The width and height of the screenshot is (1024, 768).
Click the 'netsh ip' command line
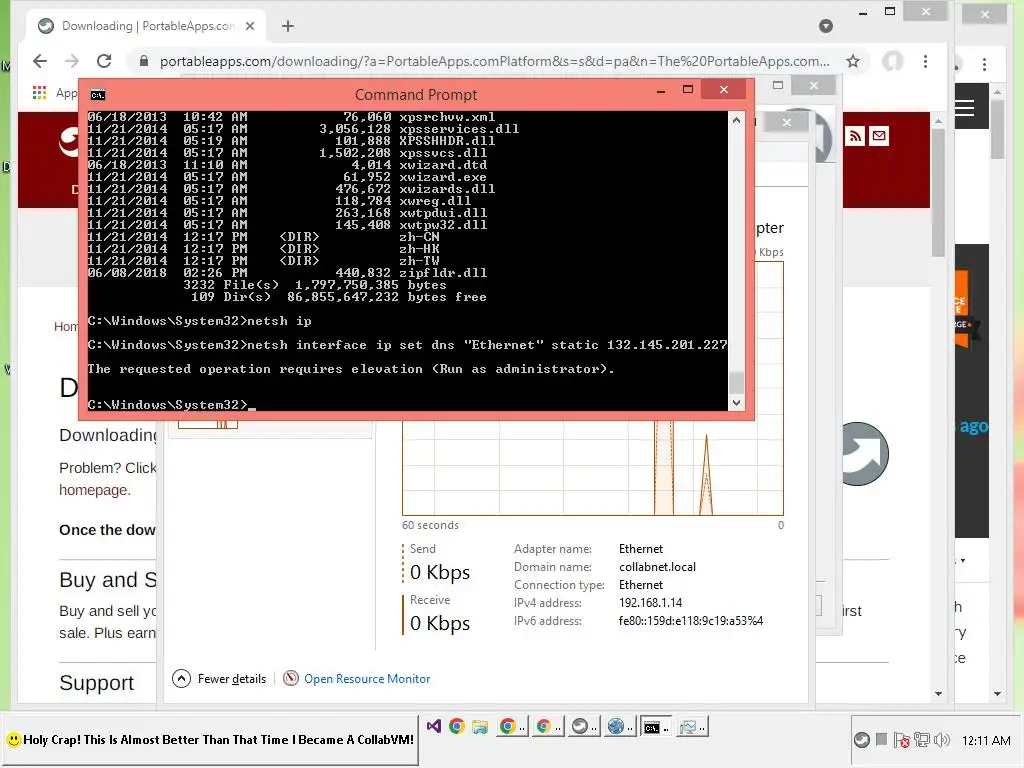click(x=200, y=321)
